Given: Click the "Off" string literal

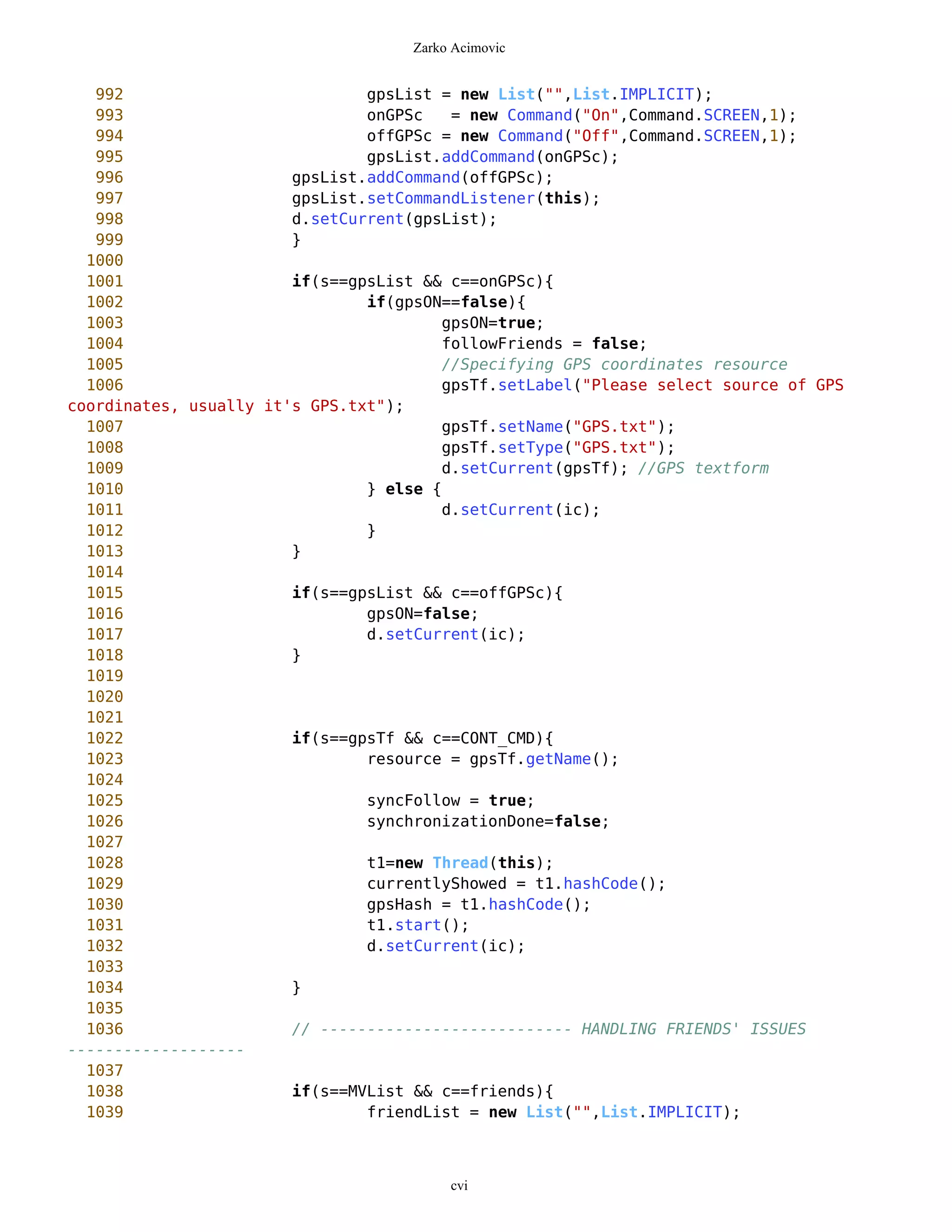Looking at the screenshot, I should click(595, 136).
